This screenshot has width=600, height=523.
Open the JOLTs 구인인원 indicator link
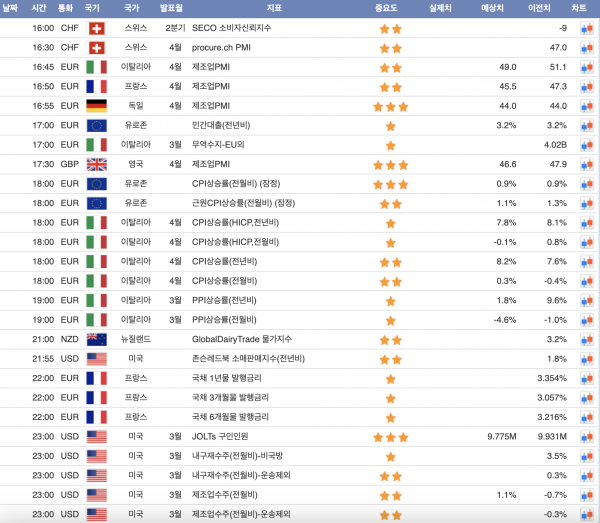coord(227,437)
